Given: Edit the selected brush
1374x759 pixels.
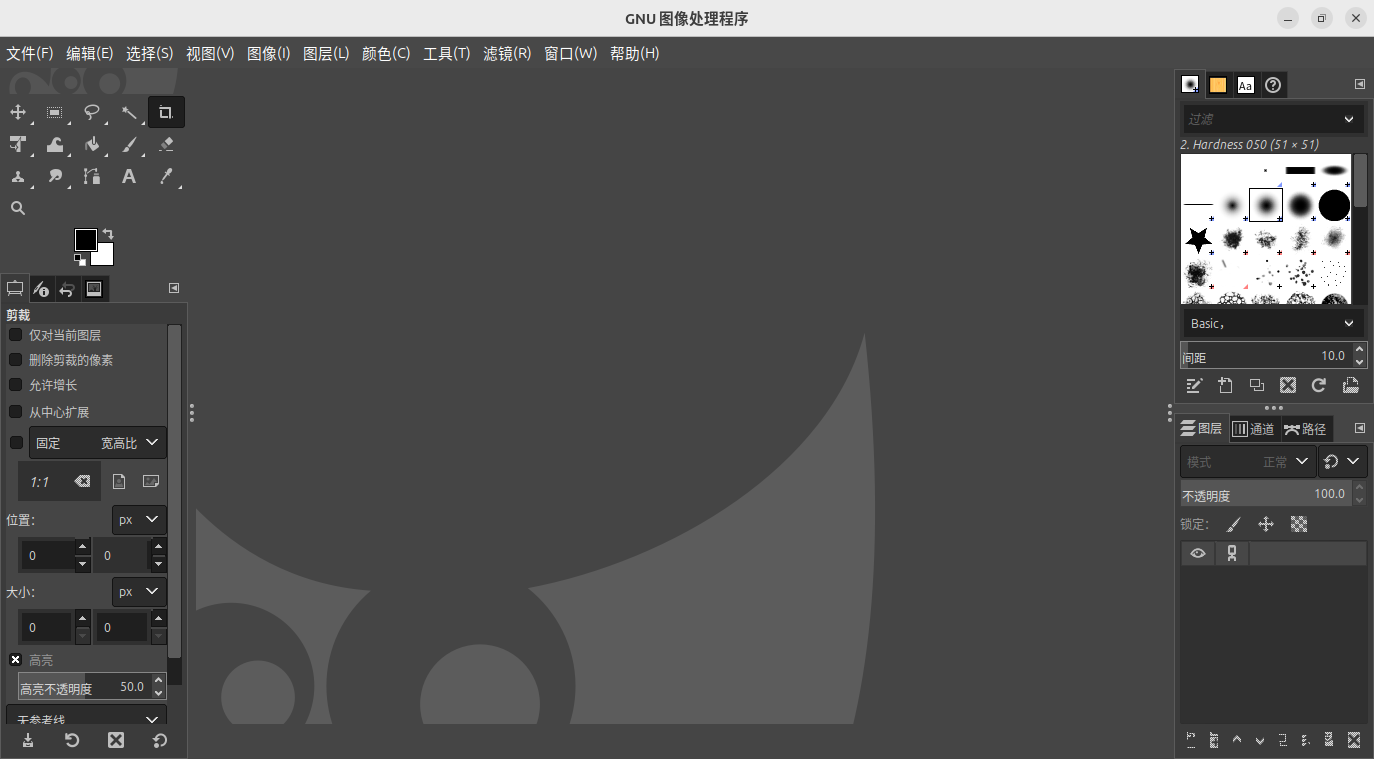Looking at the screenshot, I should tap(1193, 385).
